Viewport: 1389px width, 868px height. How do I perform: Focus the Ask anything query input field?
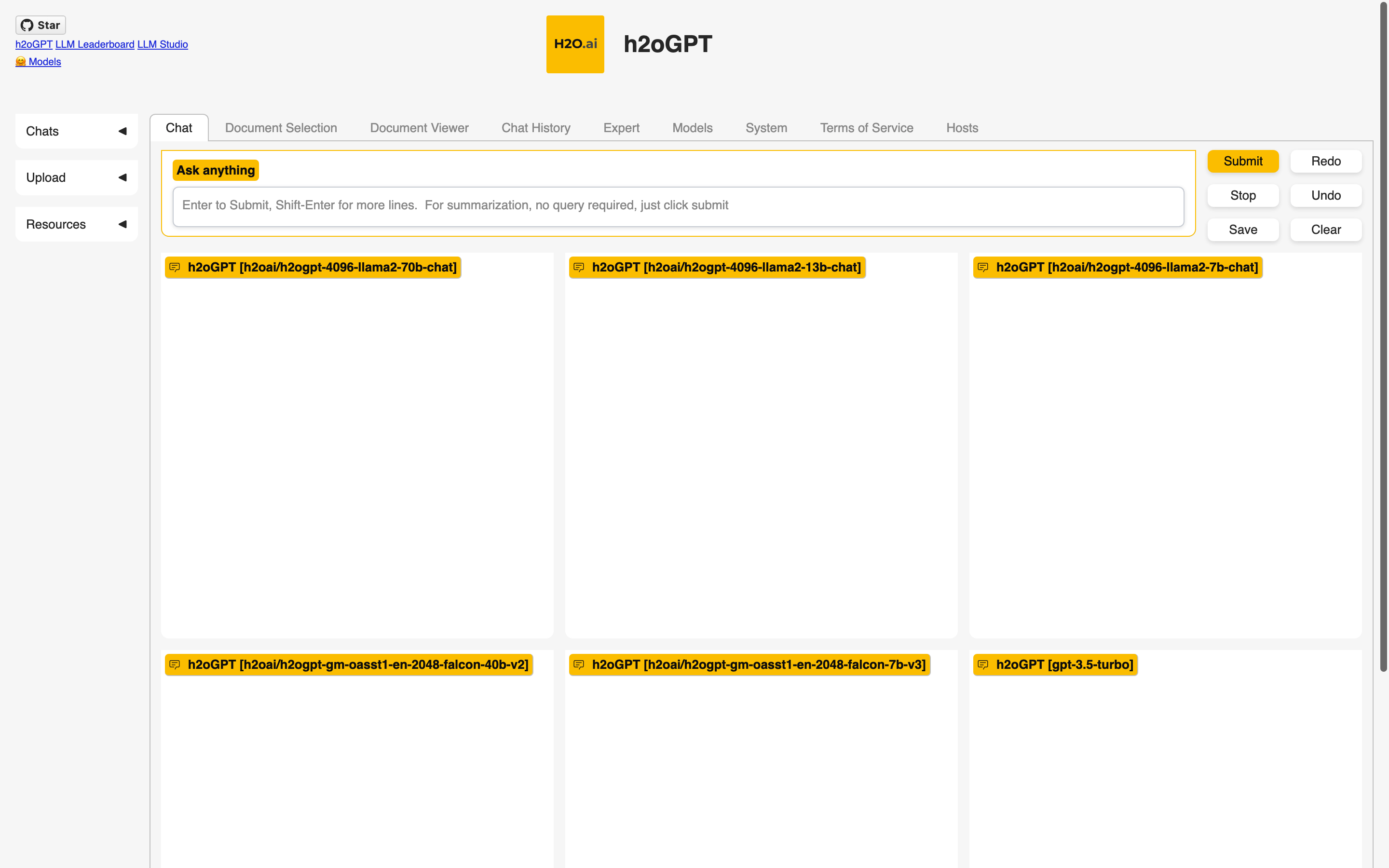tap(679, 206)
